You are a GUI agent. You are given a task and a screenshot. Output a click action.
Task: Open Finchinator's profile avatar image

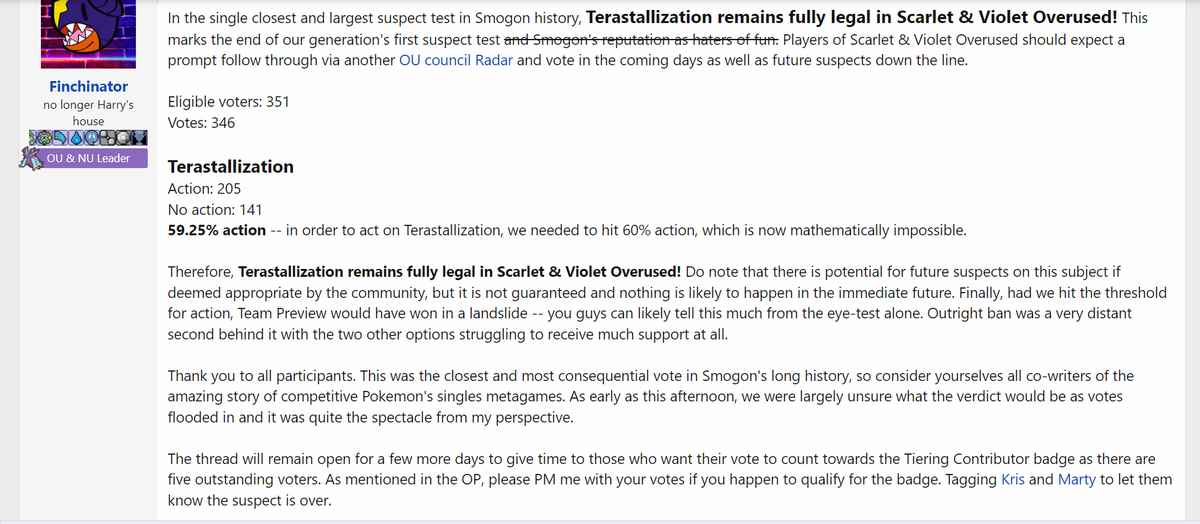click(88, 31)
